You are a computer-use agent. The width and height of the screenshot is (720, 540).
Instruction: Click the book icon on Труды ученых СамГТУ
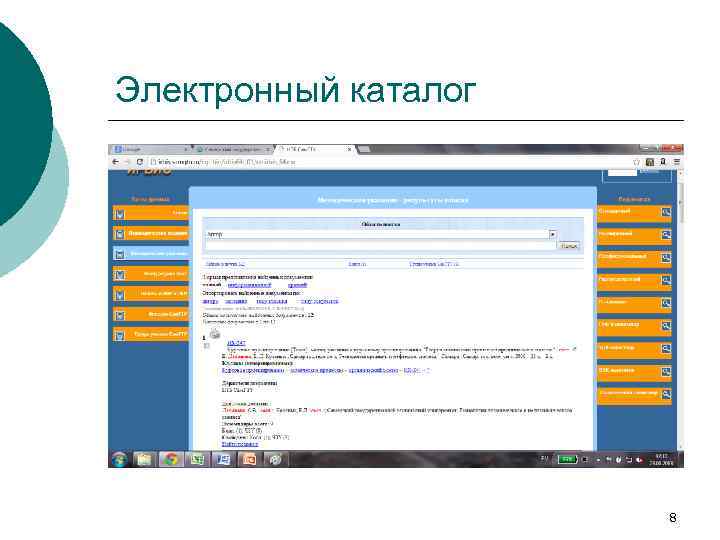click(x=120, y=335)
